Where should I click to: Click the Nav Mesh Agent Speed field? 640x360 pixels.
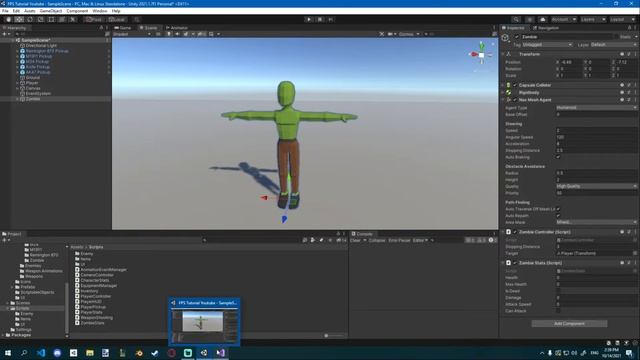[596, 131]
